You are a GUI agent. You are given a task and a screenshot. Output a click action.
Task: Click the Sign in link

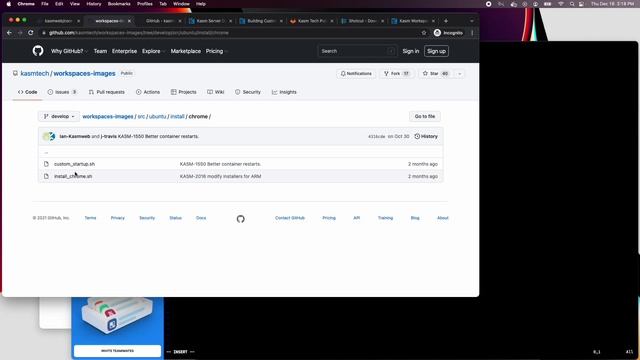[411, 51]
